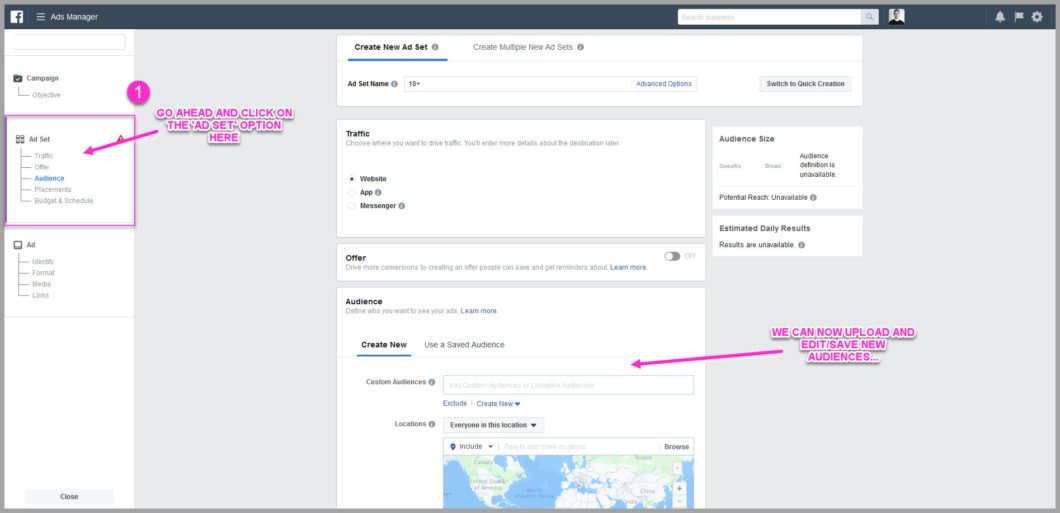Click info icon beside Create Multiple New Ad Sets
Viewport: 1060px width, 513px height.
(581, 47)
